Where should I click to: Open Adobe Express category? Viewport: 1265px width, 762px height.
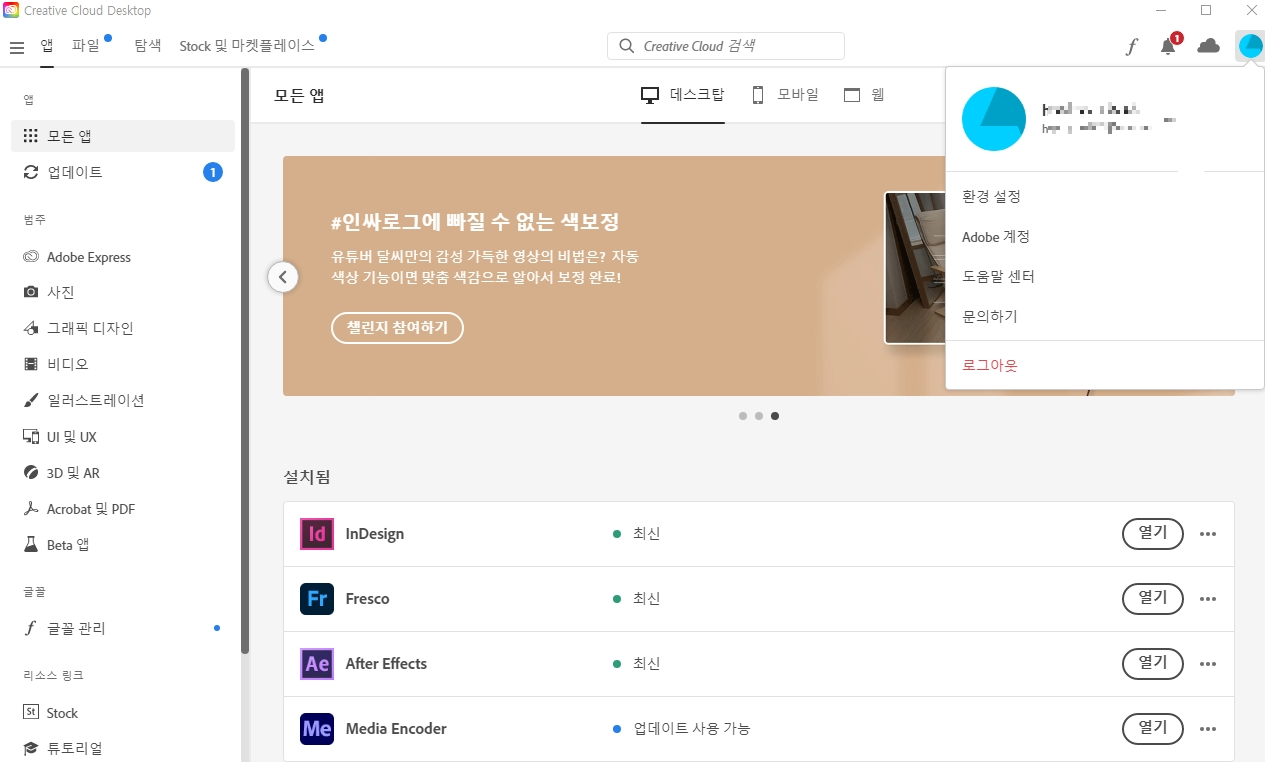coord(123,257)
